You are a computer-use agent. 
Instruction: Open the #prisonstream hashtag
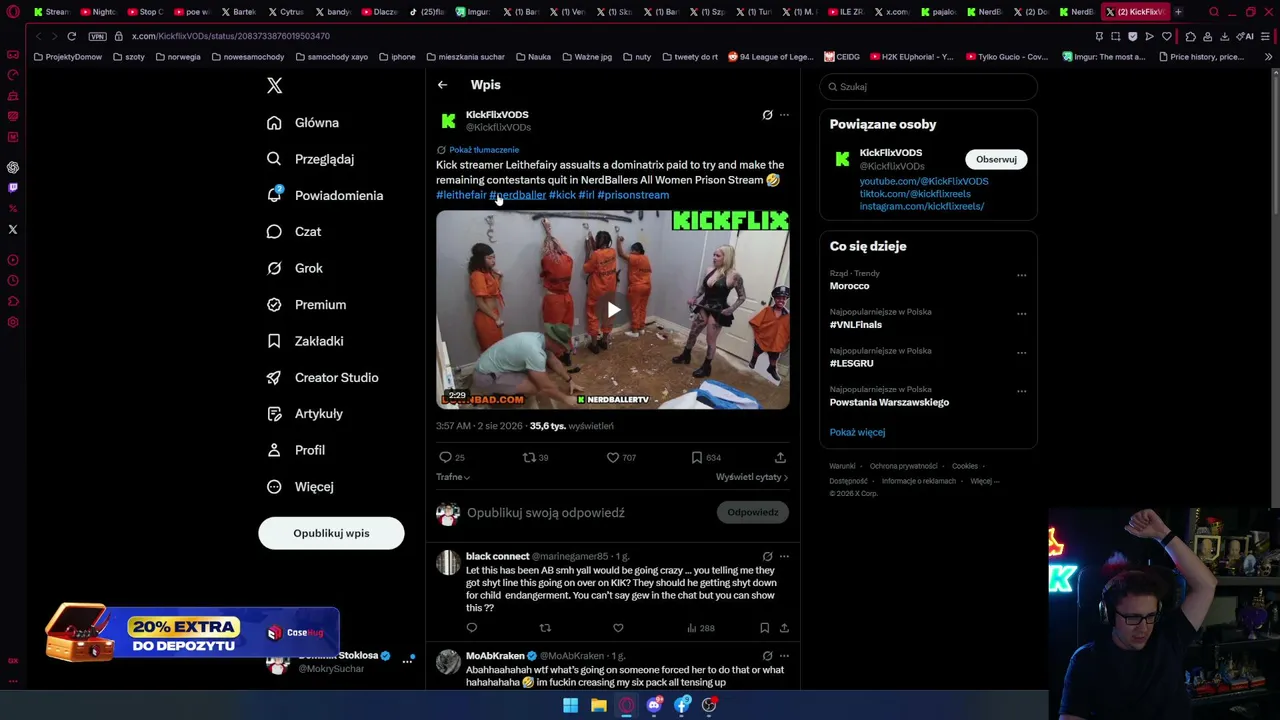click(633, 195)
